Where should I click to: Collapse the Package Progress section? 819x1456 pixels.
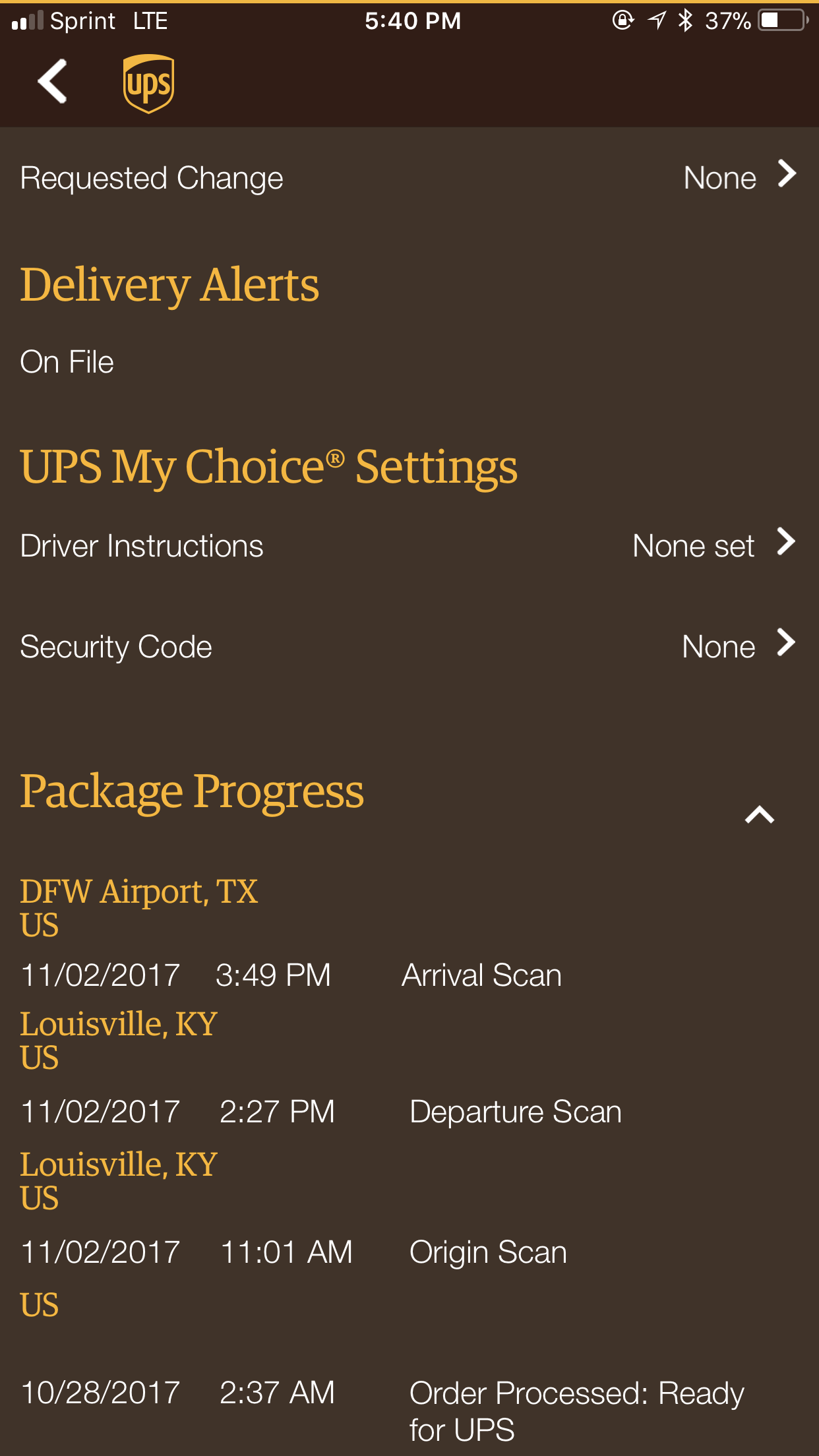tap(760, 815)
